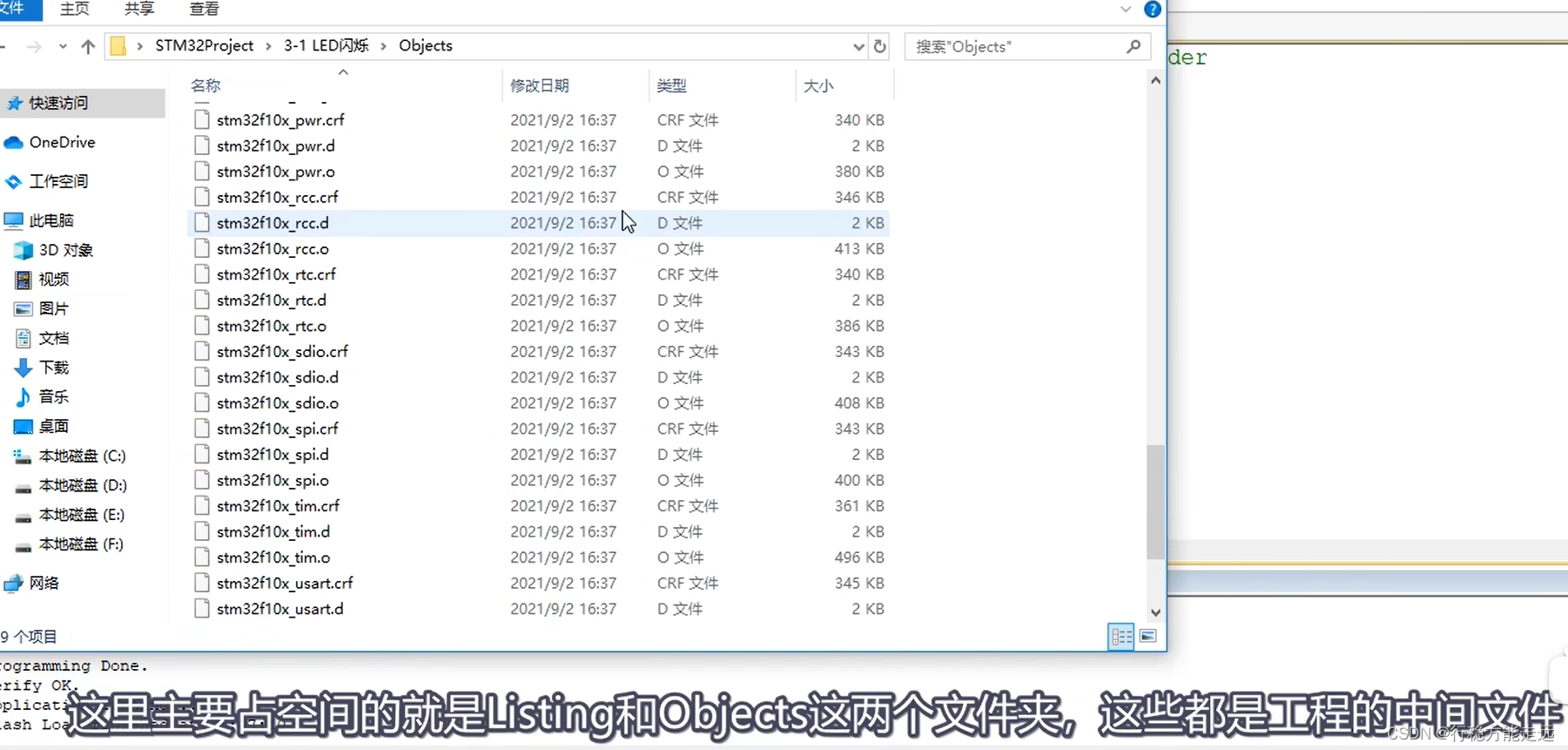Select 工作空间 in navigation pane

58,181
